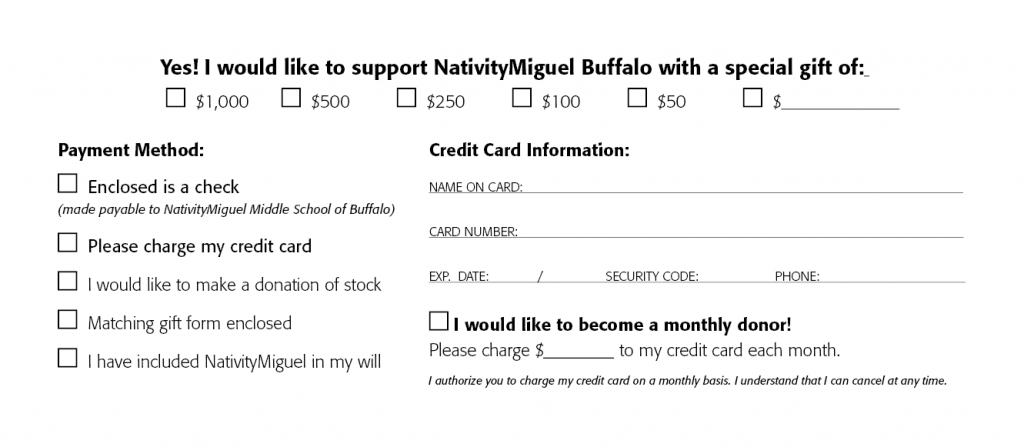
Task: Check the $100 gift option
Action: (521, 98)
